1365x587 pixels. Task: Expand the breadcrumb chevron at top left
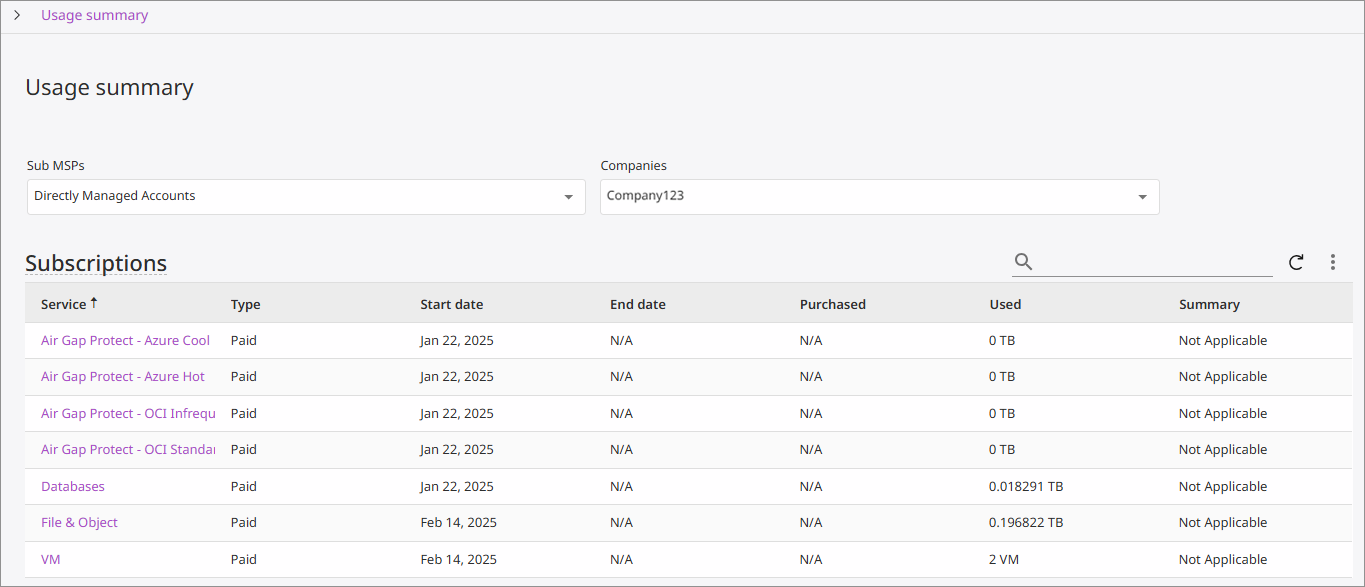pyautogui.click(x=17, y=15)
